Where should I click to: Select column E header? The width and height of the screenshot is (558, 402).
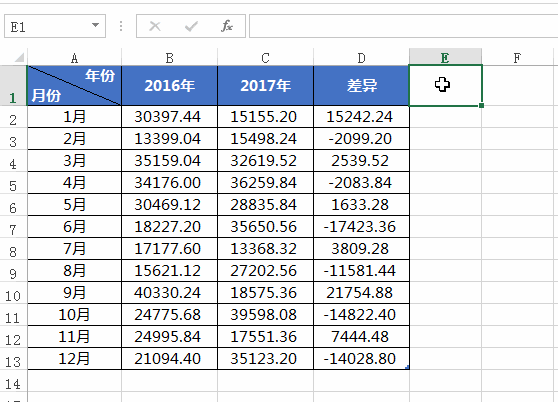pos(446,58)
